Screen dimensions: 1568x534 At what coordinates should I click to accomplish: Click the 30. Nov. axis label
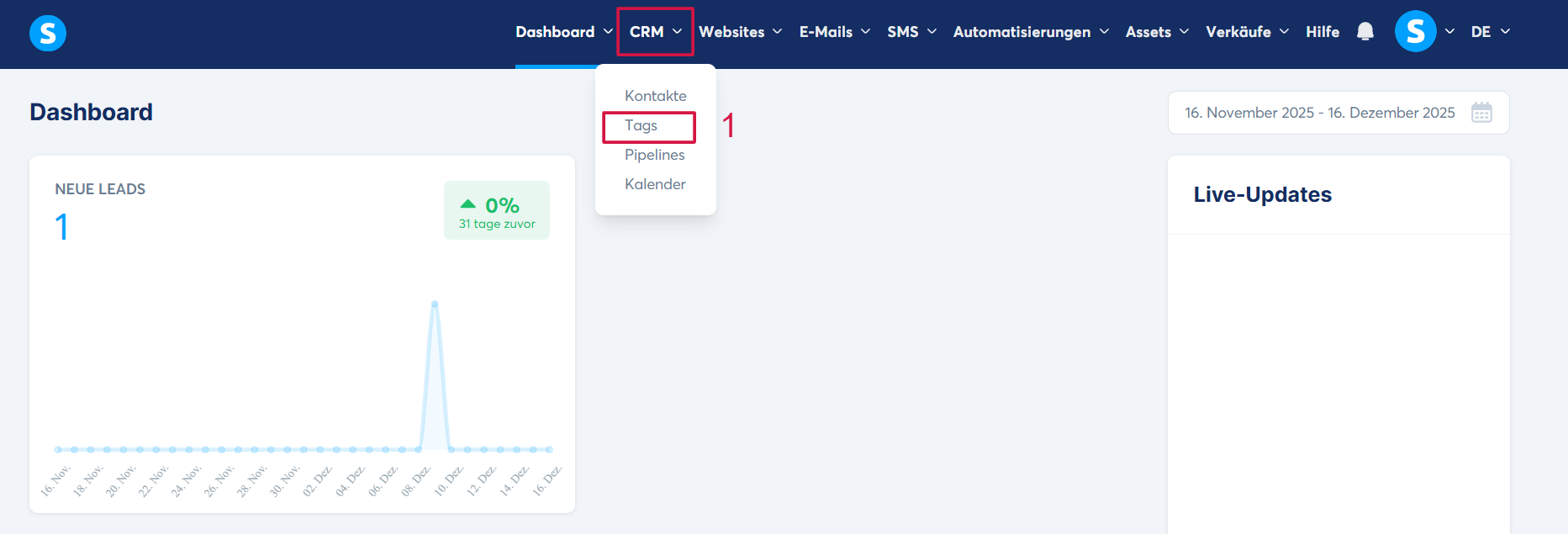click(285, 480)
